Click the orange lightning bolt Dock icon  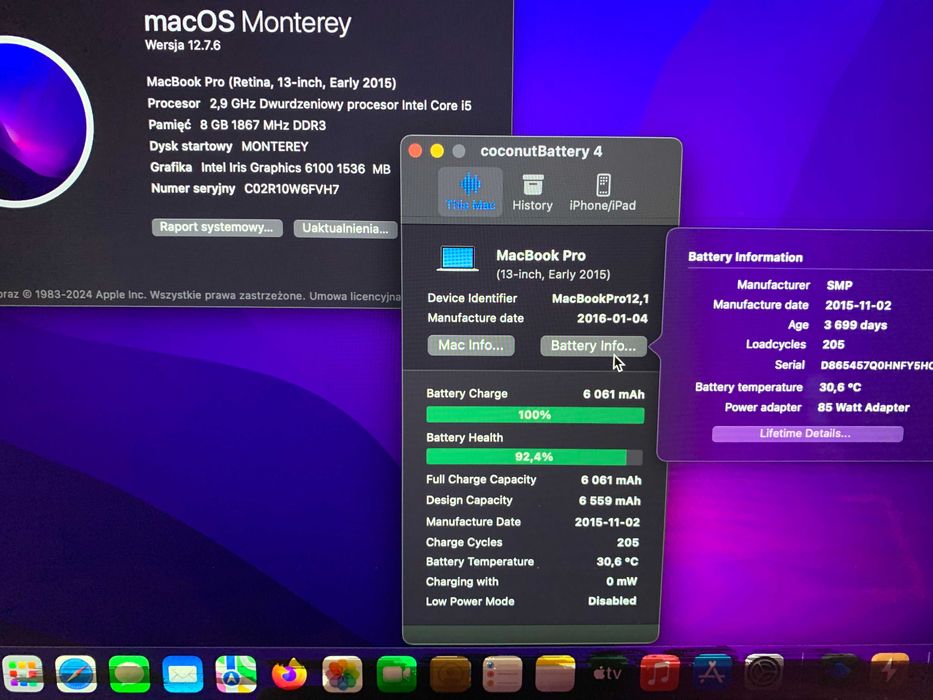click(x=890, y=671)
